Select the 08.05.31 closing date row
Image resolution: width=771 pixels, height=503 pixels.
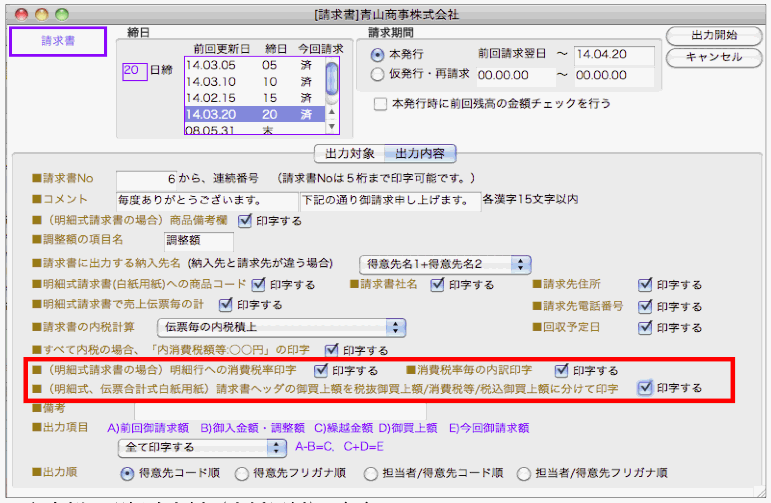pyautogui.click(x=255, y=129)
